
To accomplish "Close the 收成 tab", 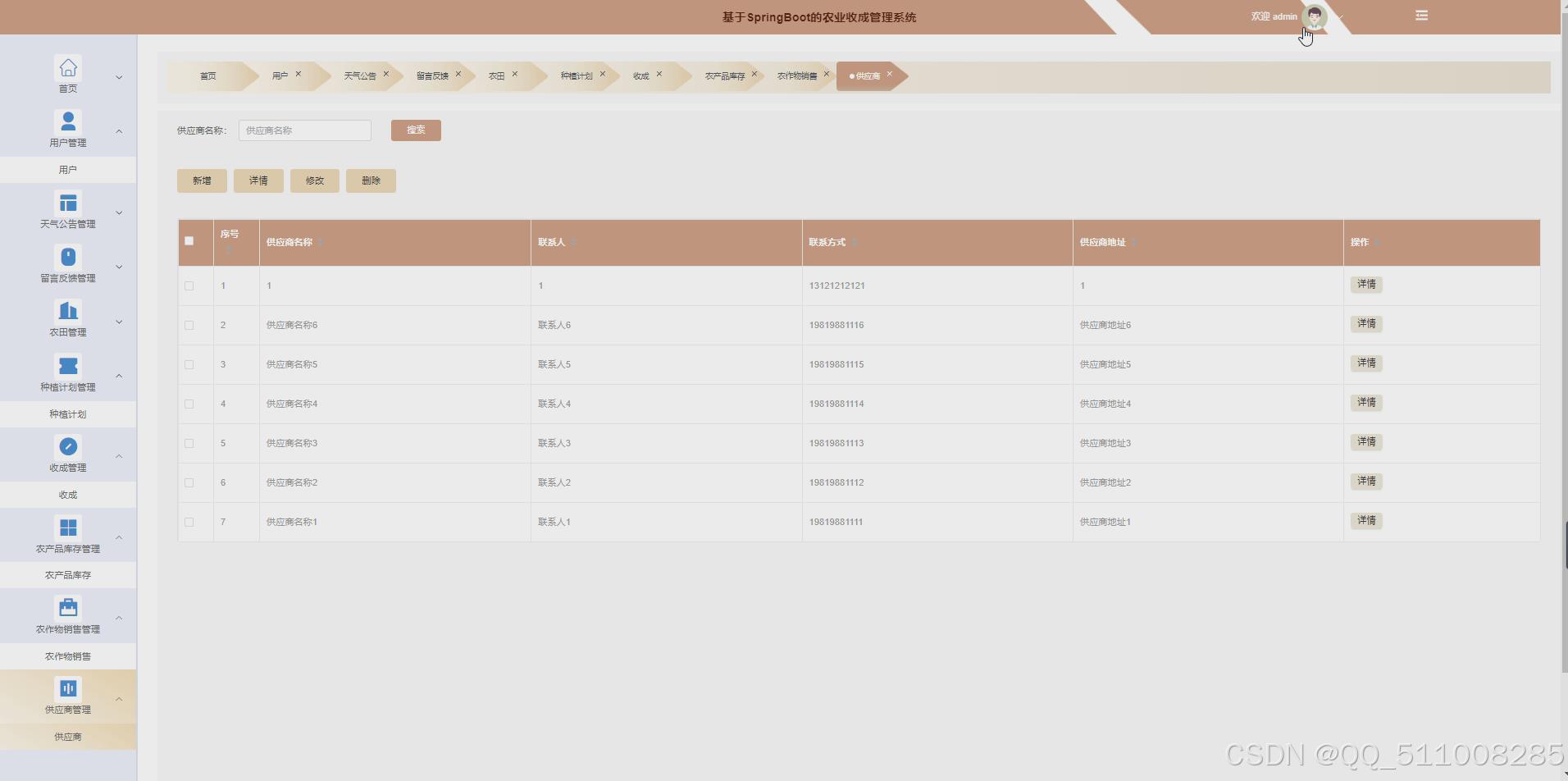I will 659,74.
